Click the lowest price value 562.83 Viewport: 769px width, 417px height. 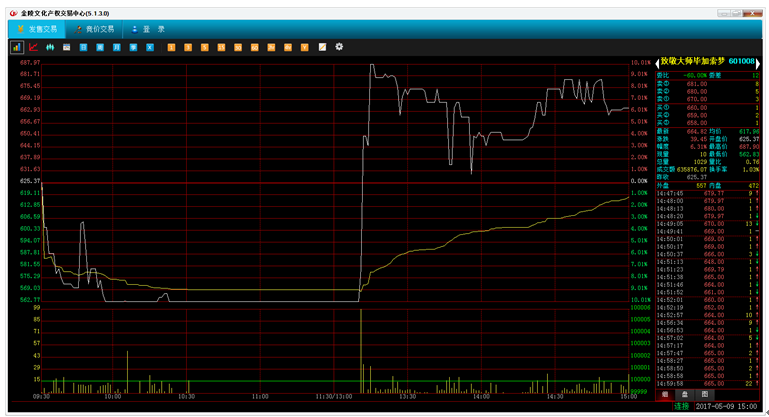click(749, 154)
